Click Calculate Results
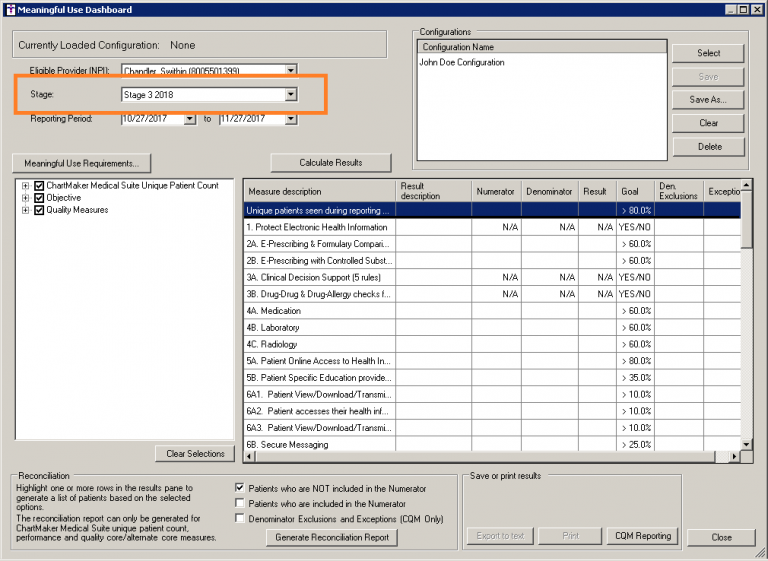768x561 pixels. pos(331,163)
